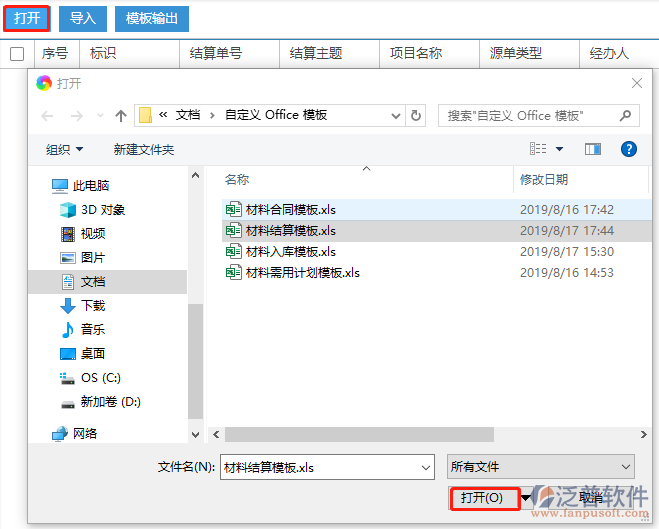Go up one folder level
This screenshot has width=659, height=529.
click(x=121, y=116)
